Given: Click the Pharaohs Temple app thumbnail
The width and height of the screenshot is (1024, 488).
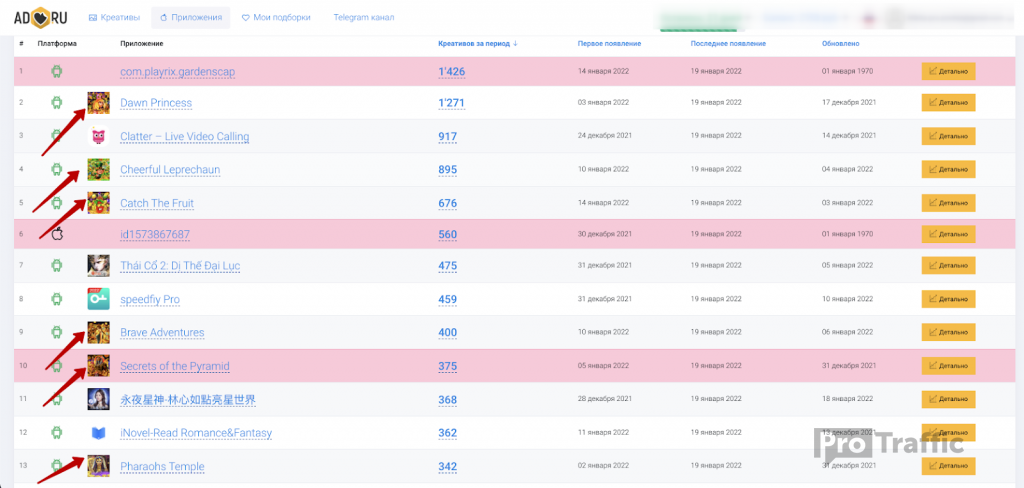Looking at the screenshot, I should click(x=98, y=466).
